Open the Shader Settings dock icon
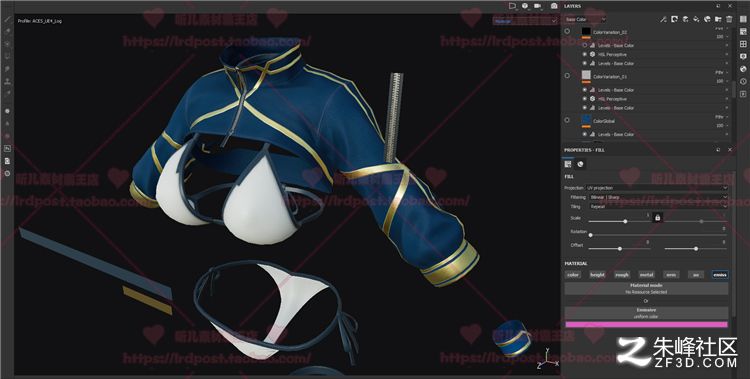The image size is (750, 379). tap(743, 56)
